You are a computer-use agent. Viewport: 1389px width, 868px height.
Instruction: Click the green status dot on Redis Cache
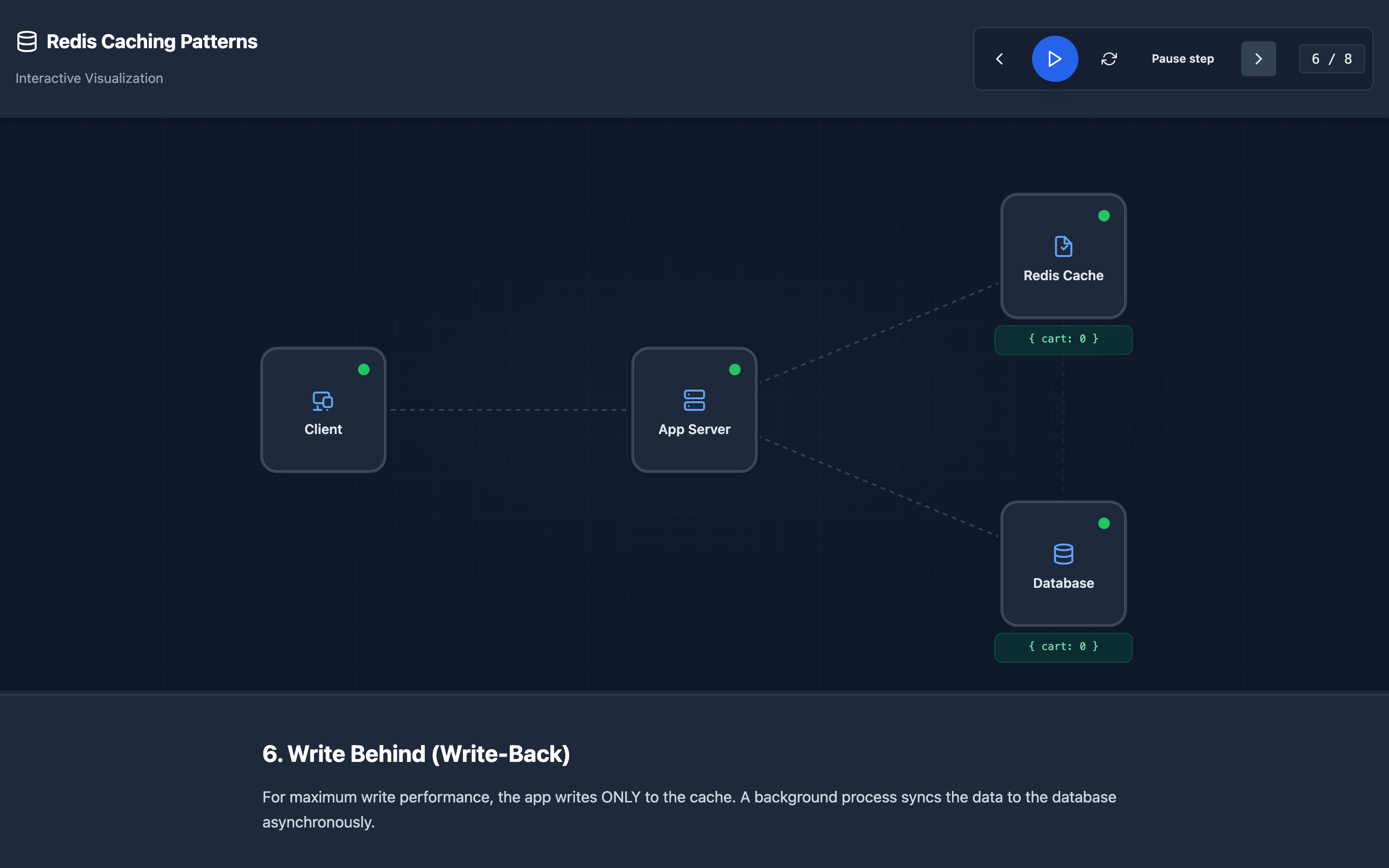point(1103,216)
